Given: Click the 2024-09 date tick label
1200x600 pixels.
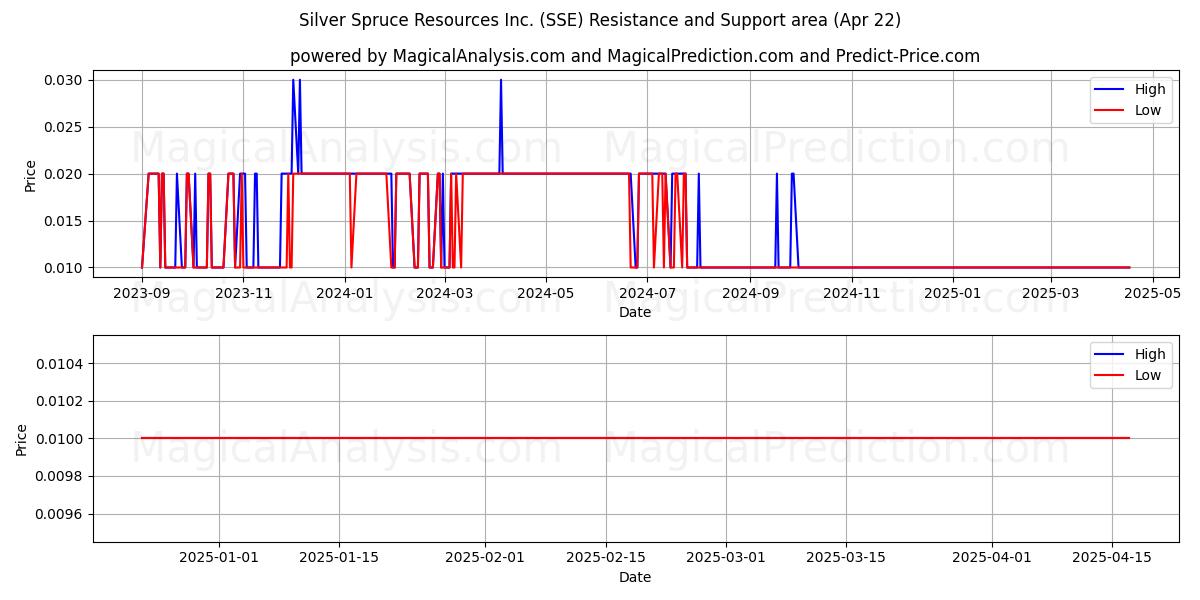Looking at the screenshot, I should point(750,294).
